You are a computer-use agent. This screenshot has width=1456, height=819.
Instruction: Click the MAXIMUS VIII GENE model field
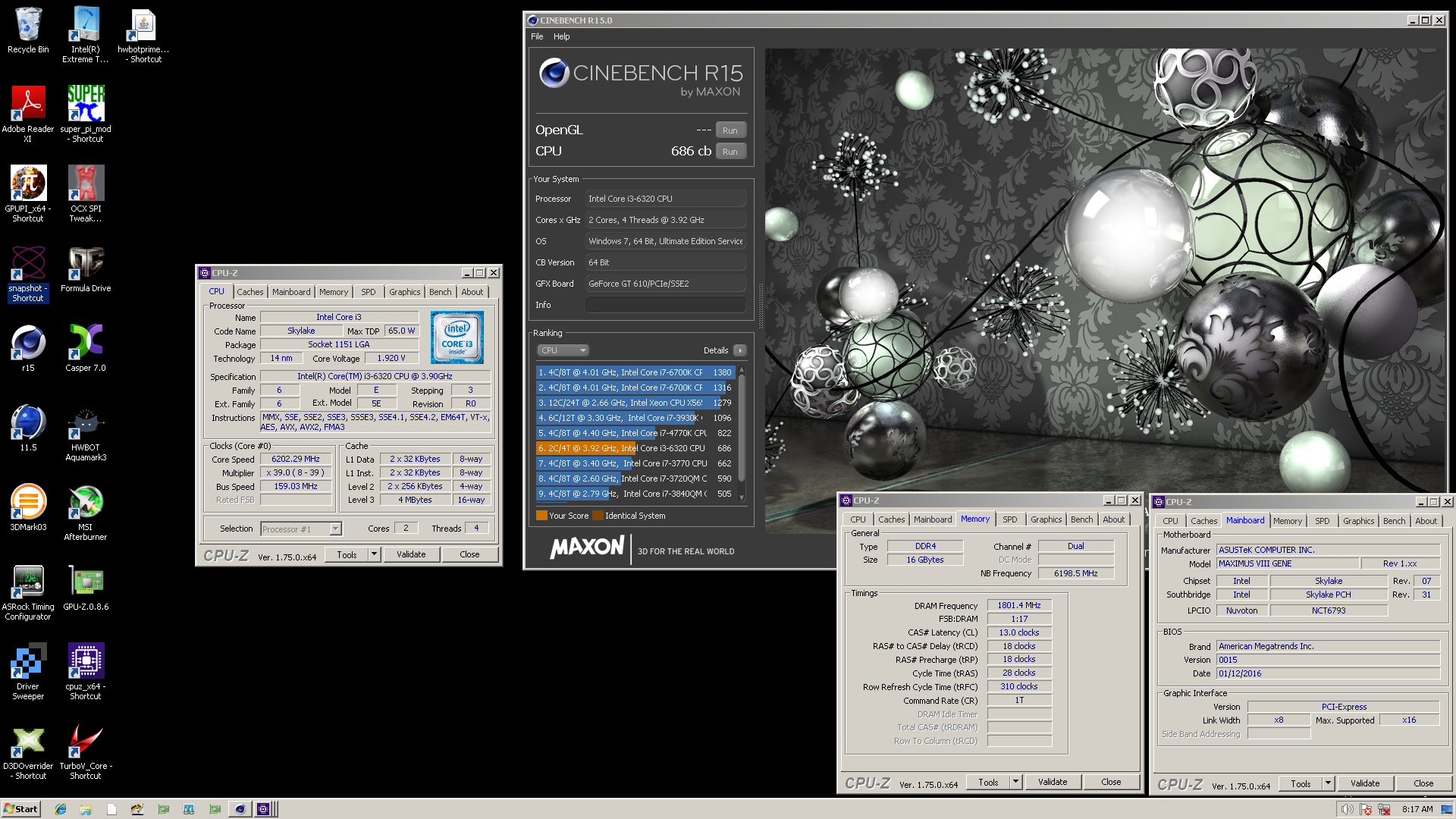1287,563
